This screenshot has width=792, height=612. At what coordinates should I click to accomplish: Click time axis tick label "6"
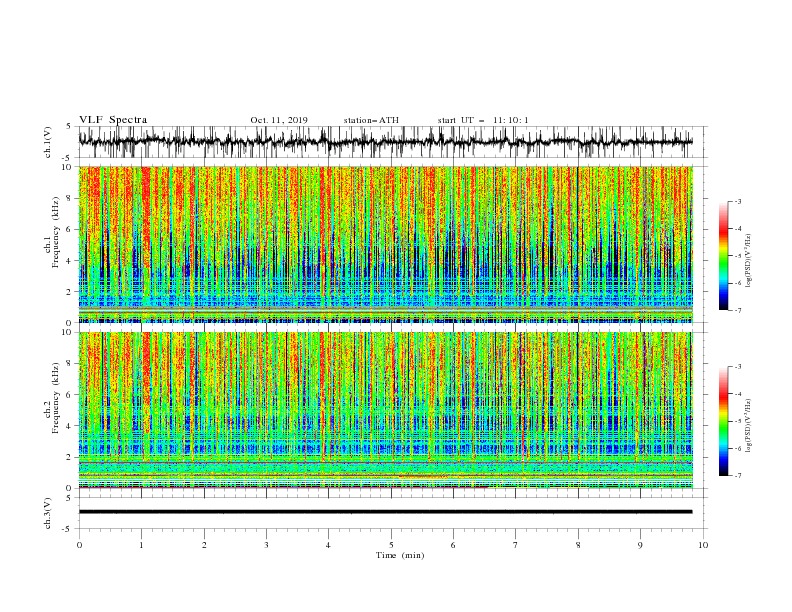[x=453, y=545]
